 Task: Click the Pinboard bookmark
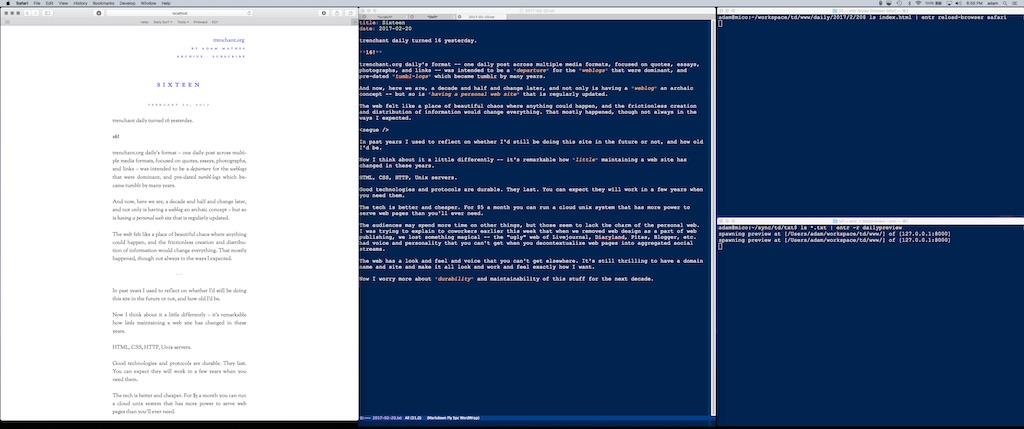coord(200,22)
